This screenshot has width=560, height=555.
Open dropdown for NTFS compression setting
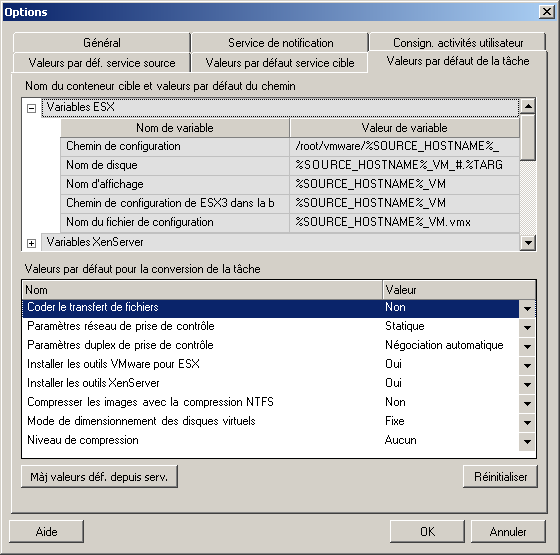coord(527,403)
